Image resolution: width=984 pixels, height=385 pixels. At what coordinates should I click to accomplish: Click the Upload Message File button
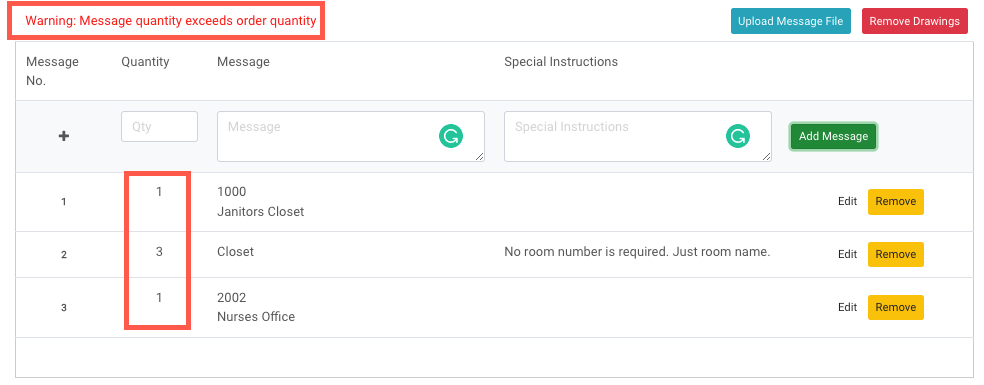(x=791, y=21)
